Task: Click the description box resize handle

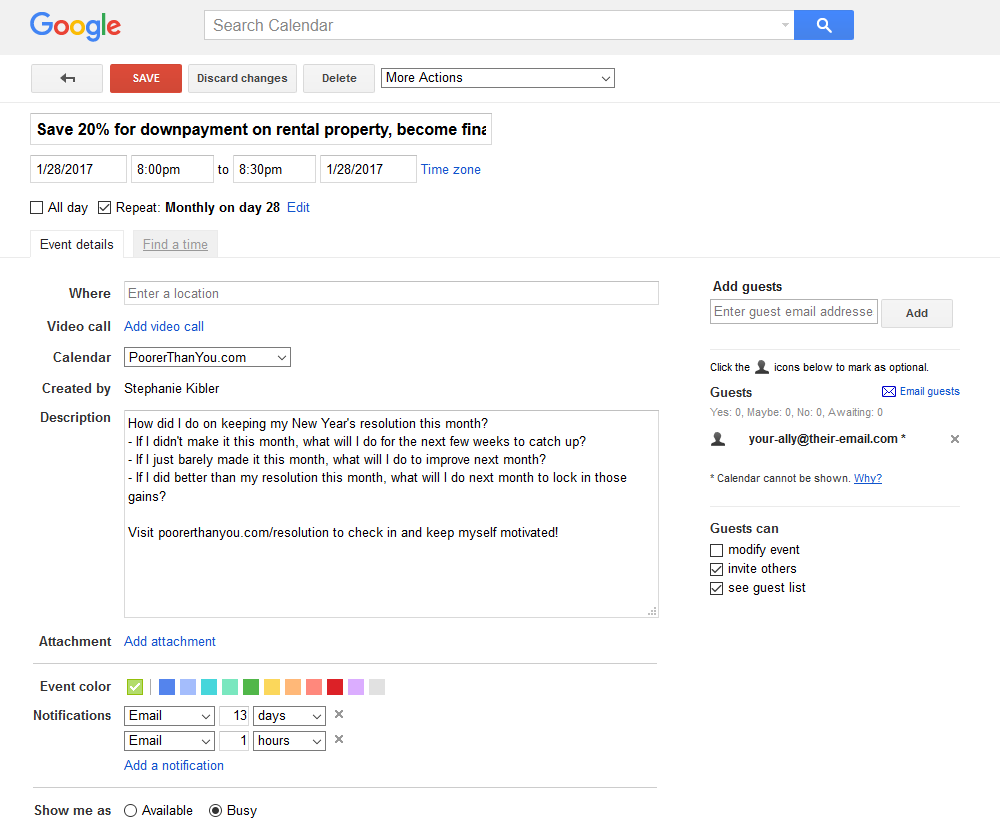Action: click(x=652, y=611)
